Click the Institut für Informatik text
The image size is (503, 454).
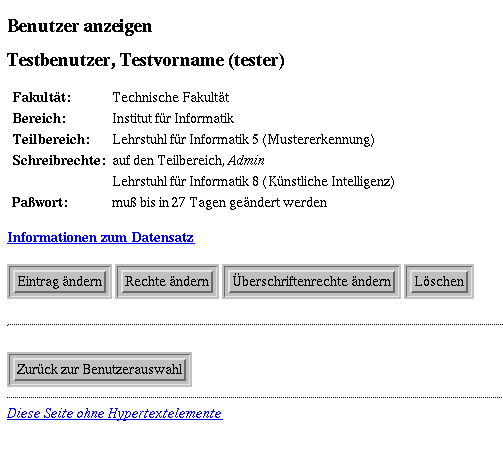[x=173, y=119]
